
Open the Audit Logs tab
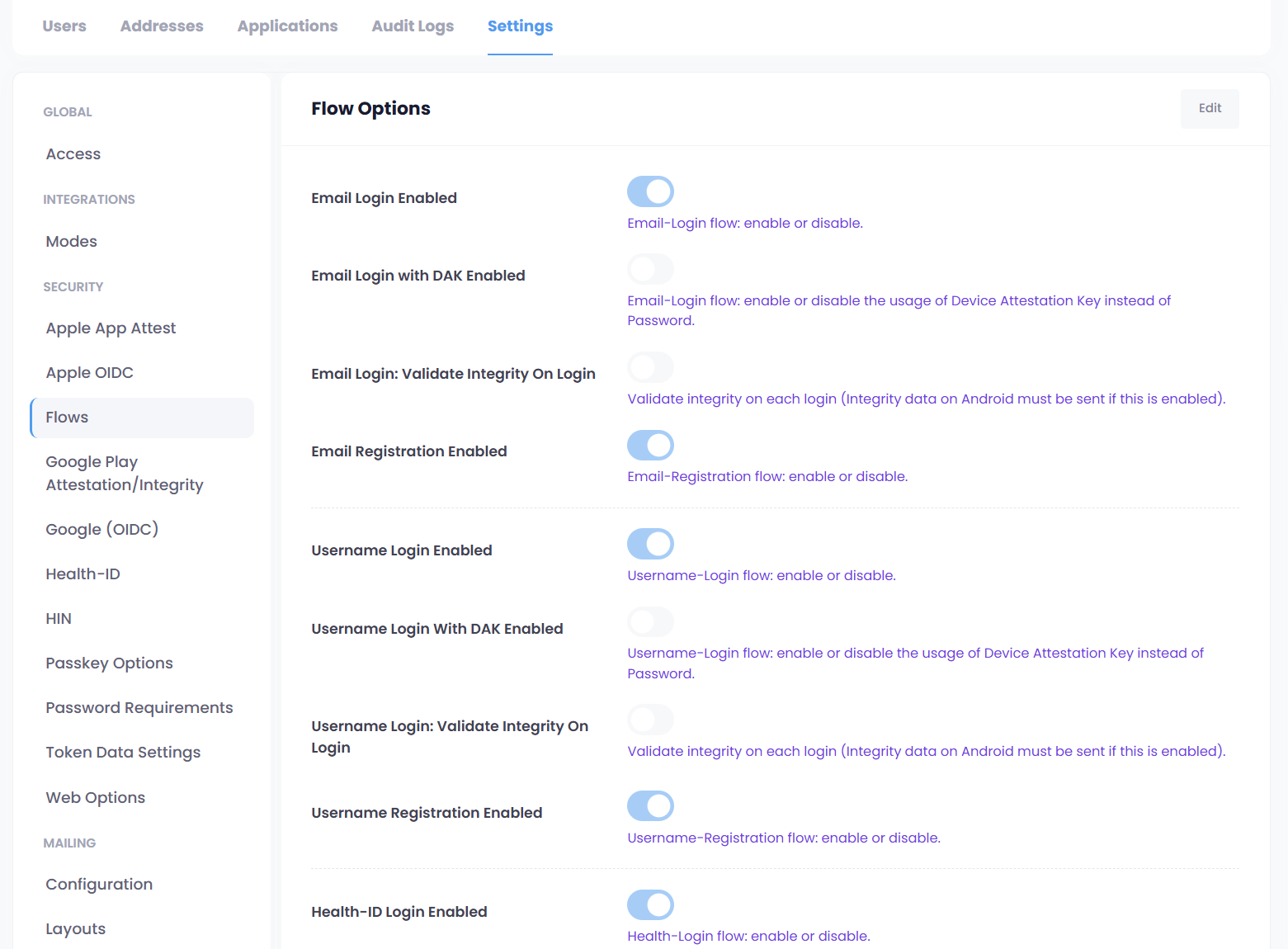(413, 26)
